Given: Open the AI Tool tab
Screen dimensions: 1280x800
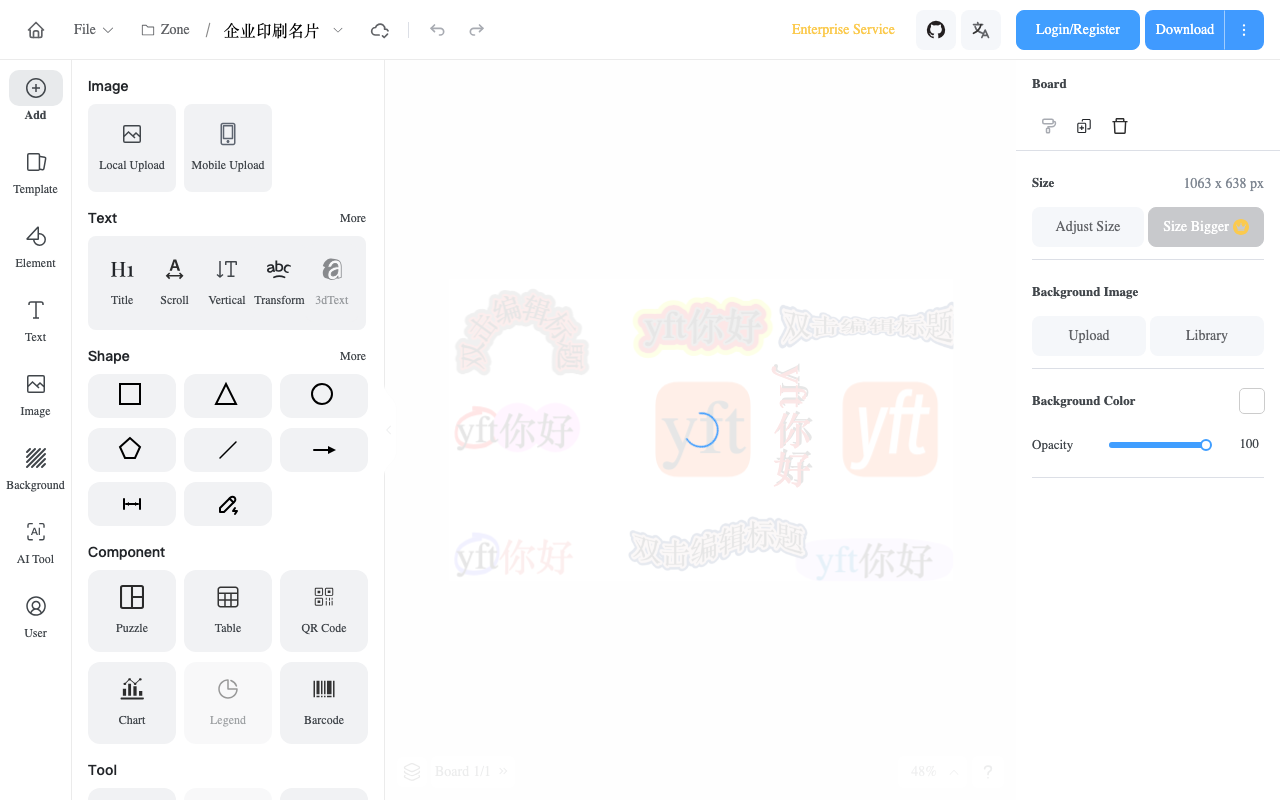Looking at the screenshot, I should 36,542.
